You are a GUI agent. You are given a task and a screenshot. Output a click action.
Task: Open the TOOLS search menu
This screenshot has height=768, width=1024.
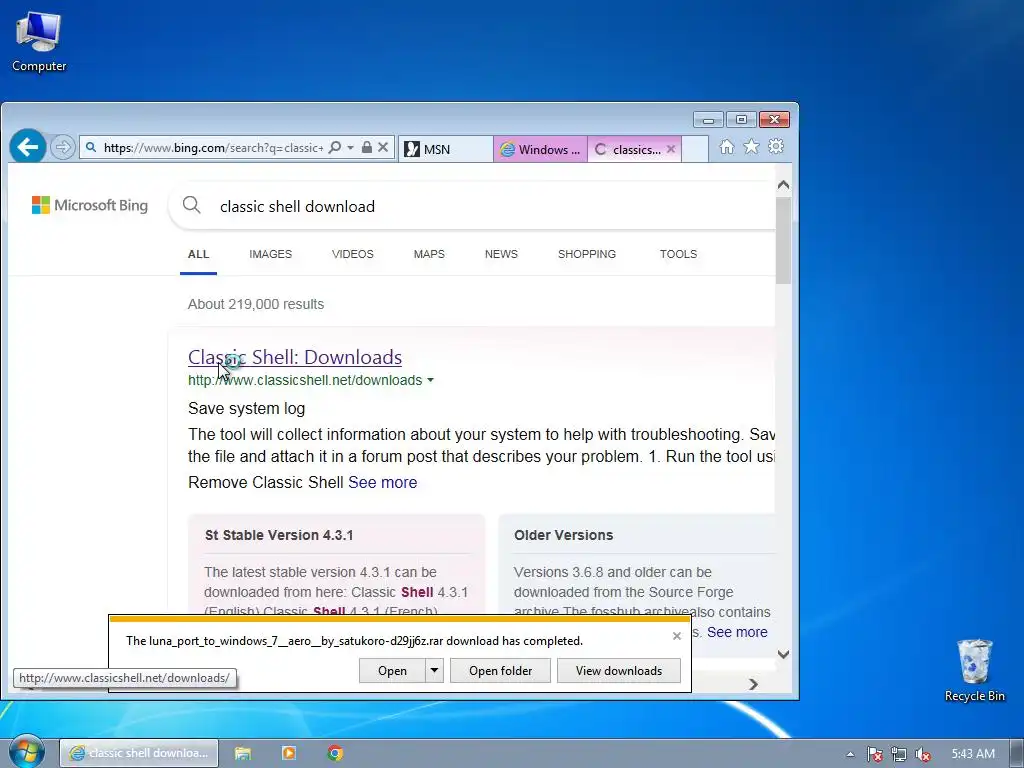678,255
